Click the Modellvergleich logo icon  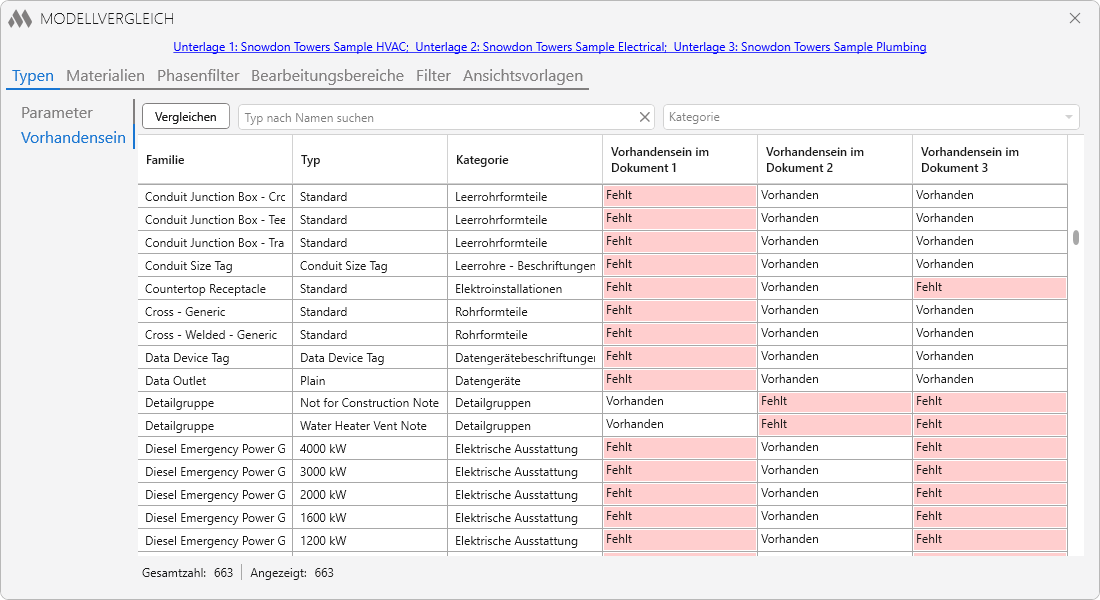20,19
